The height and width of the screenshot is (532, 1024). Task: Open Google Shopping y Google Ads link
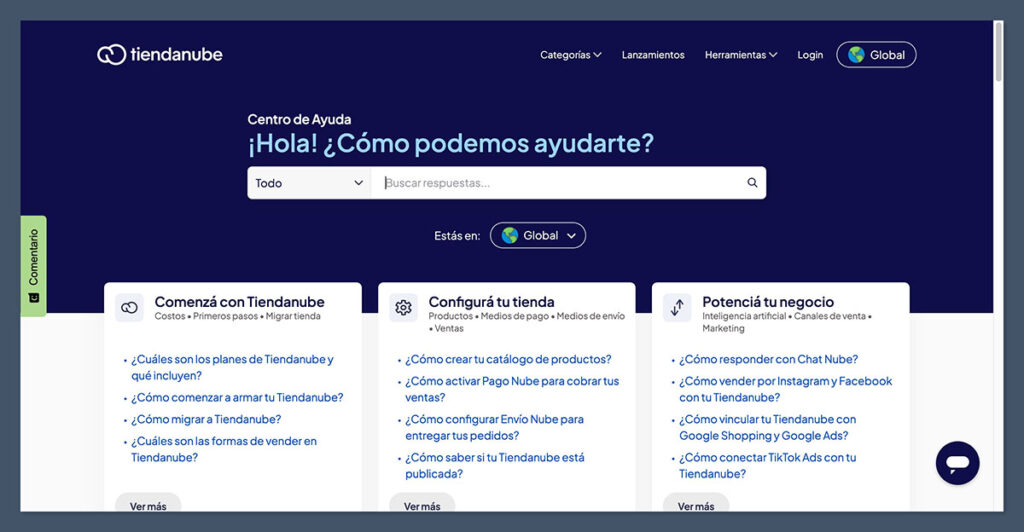click(x=767, y=428)
